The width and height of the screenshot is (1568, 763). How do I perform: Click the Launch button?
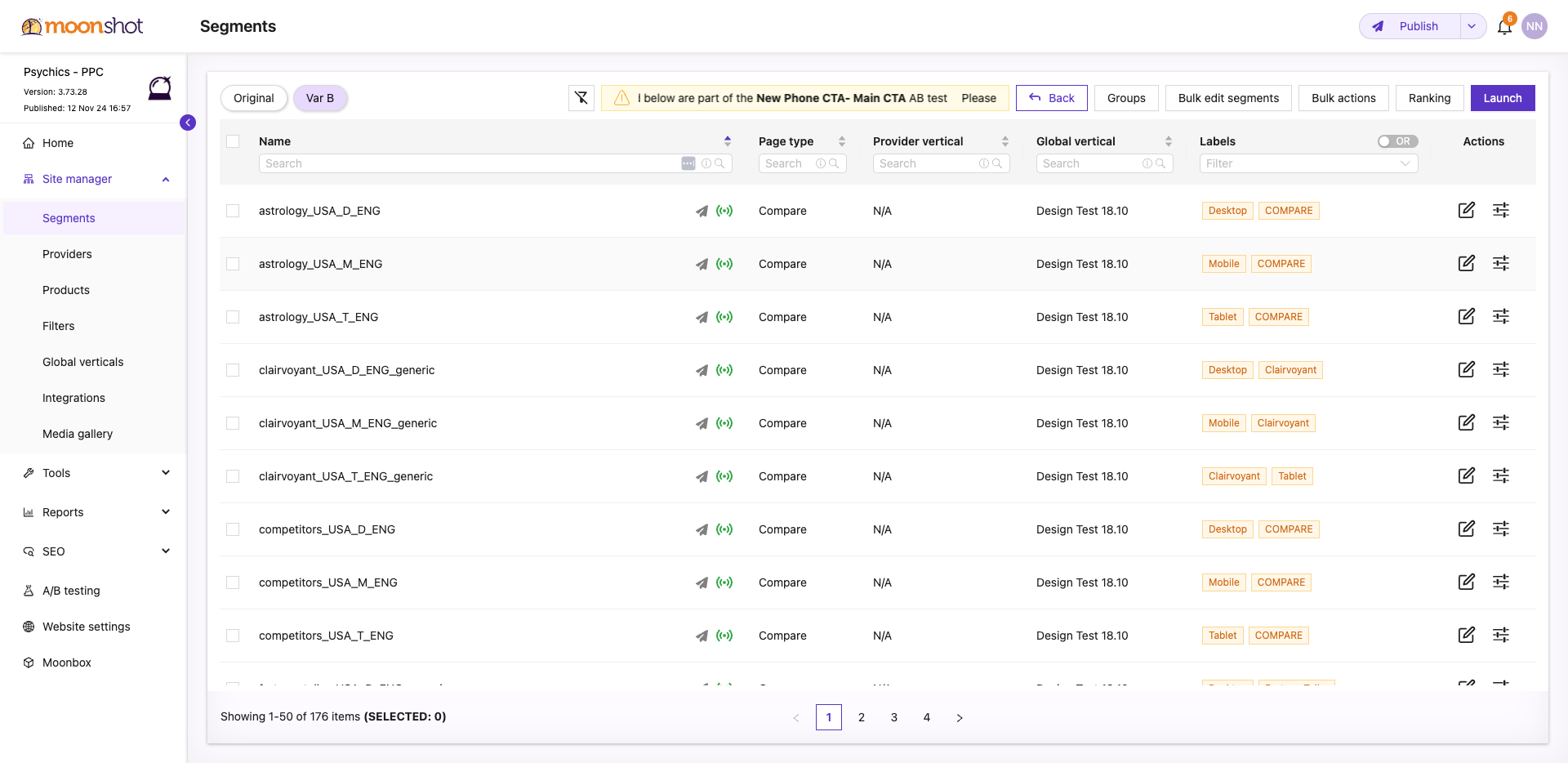[x=1503, y=98]
